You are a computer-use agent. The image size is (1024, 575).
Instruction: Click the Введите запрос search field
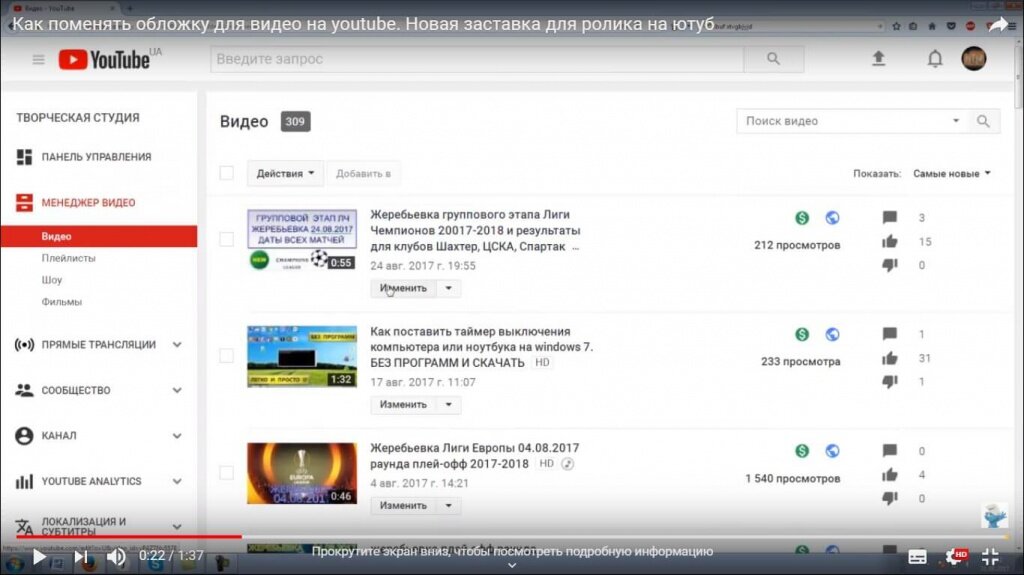pyautogui.click(x=477, y=59)
